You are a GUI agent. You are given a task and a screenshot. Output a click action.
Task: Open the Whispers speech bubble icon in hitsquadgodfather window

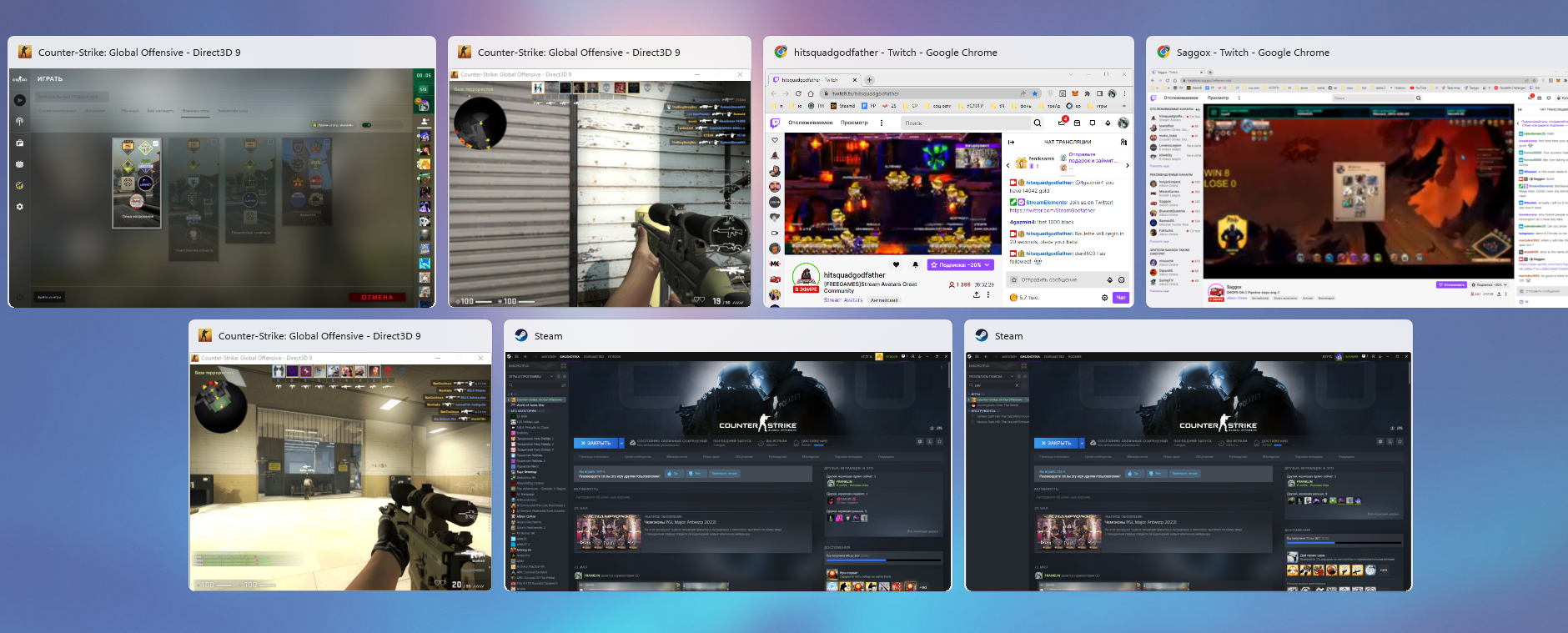click(1093, 123)
